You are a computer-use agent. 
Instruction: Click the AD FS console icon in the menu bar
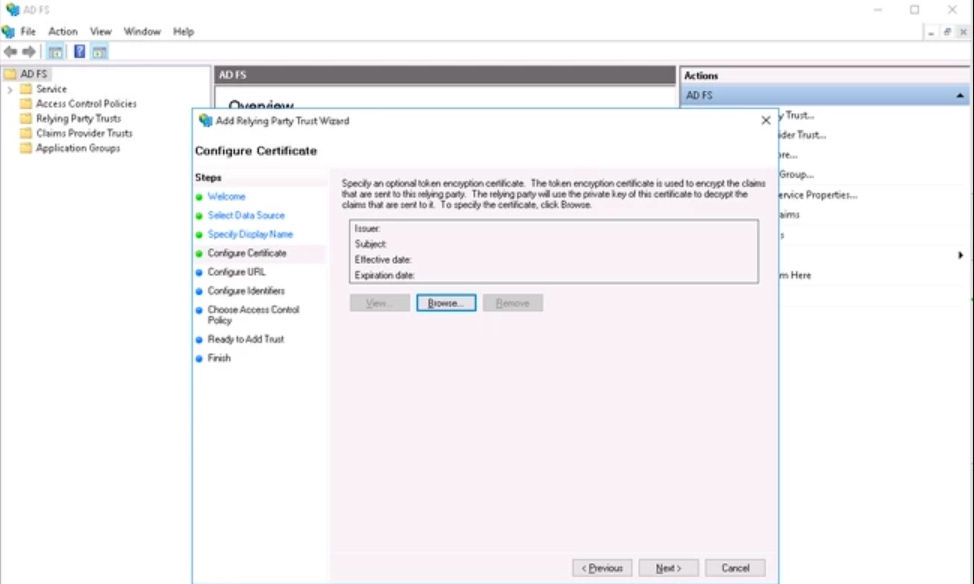(x=8, y=31)
